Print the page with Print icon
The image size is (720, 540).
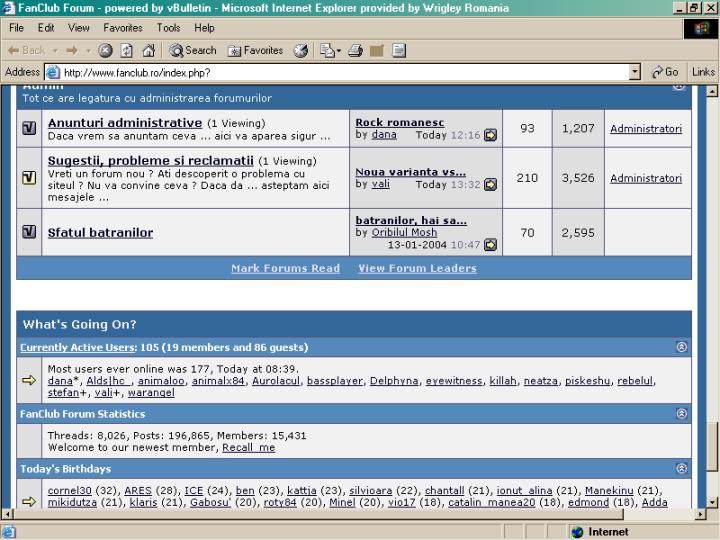pos(355,51)
